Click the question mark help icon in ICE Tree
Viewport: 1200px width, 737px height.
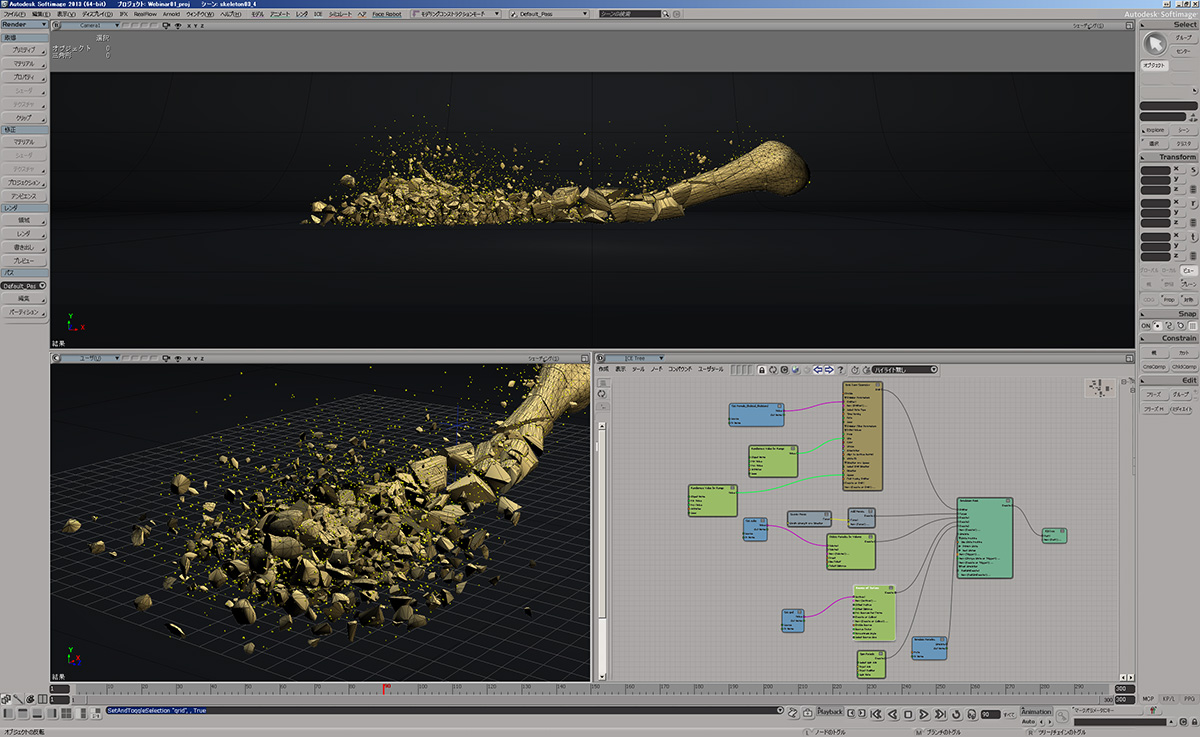pos(841,370)
